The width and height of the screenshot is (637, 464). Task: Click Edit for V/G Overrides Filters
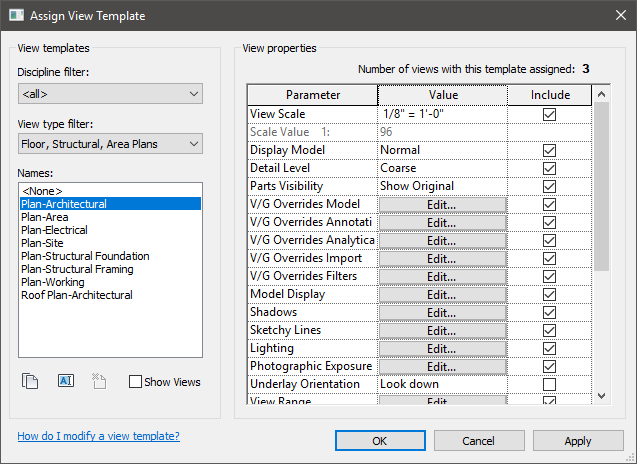click(442, 277)
